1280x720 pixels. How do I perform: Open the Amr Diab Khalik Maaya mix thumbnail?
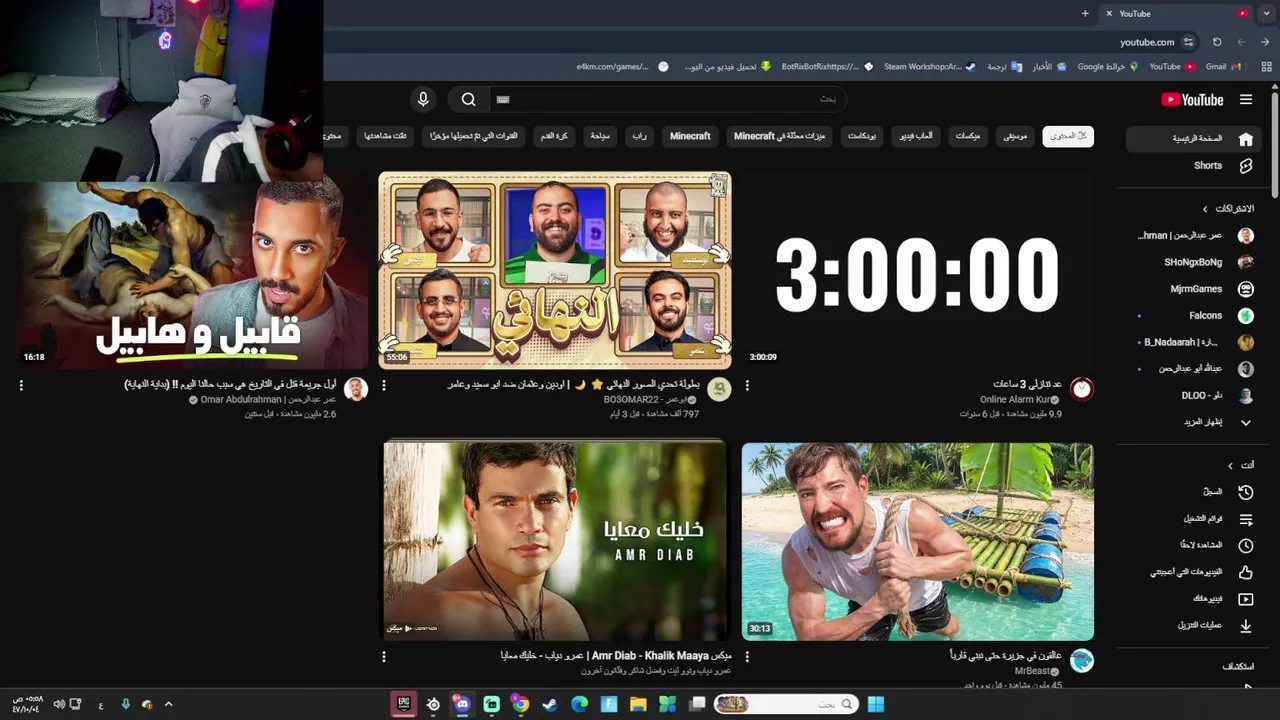point(555,541)
